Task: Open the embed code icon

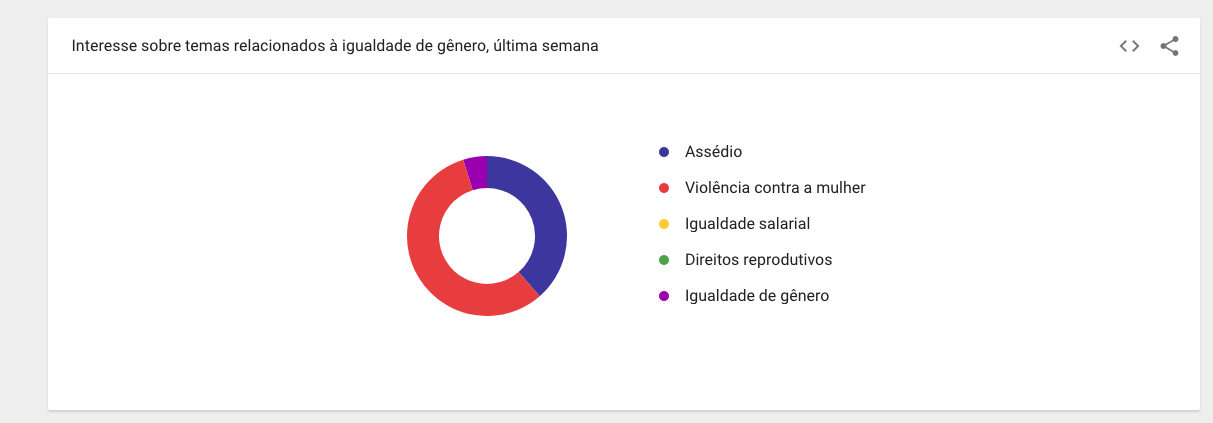Action: coord(1129,46)
